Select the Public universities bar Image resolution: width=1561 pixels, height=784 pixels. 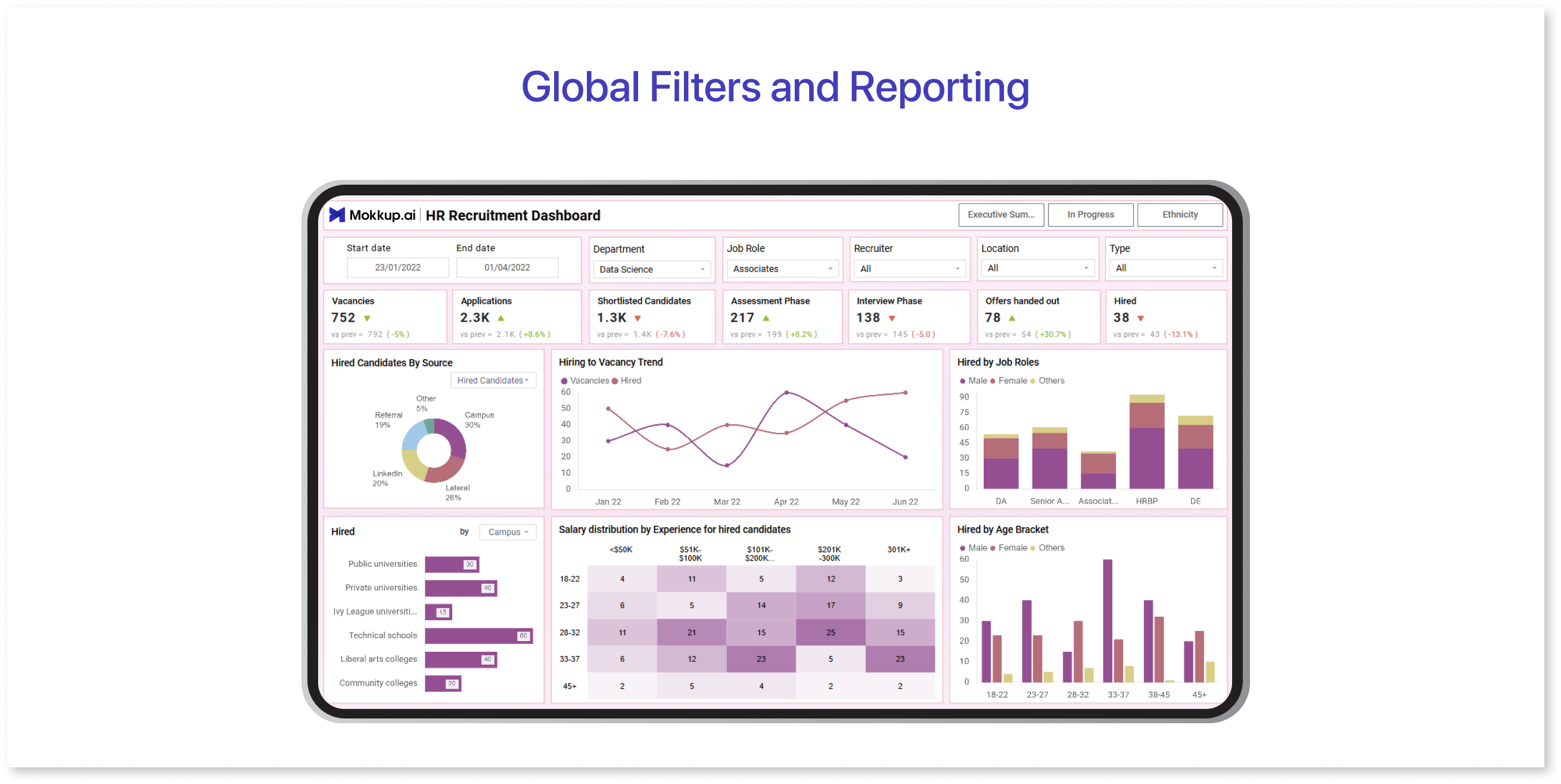[x=452, y=564]
